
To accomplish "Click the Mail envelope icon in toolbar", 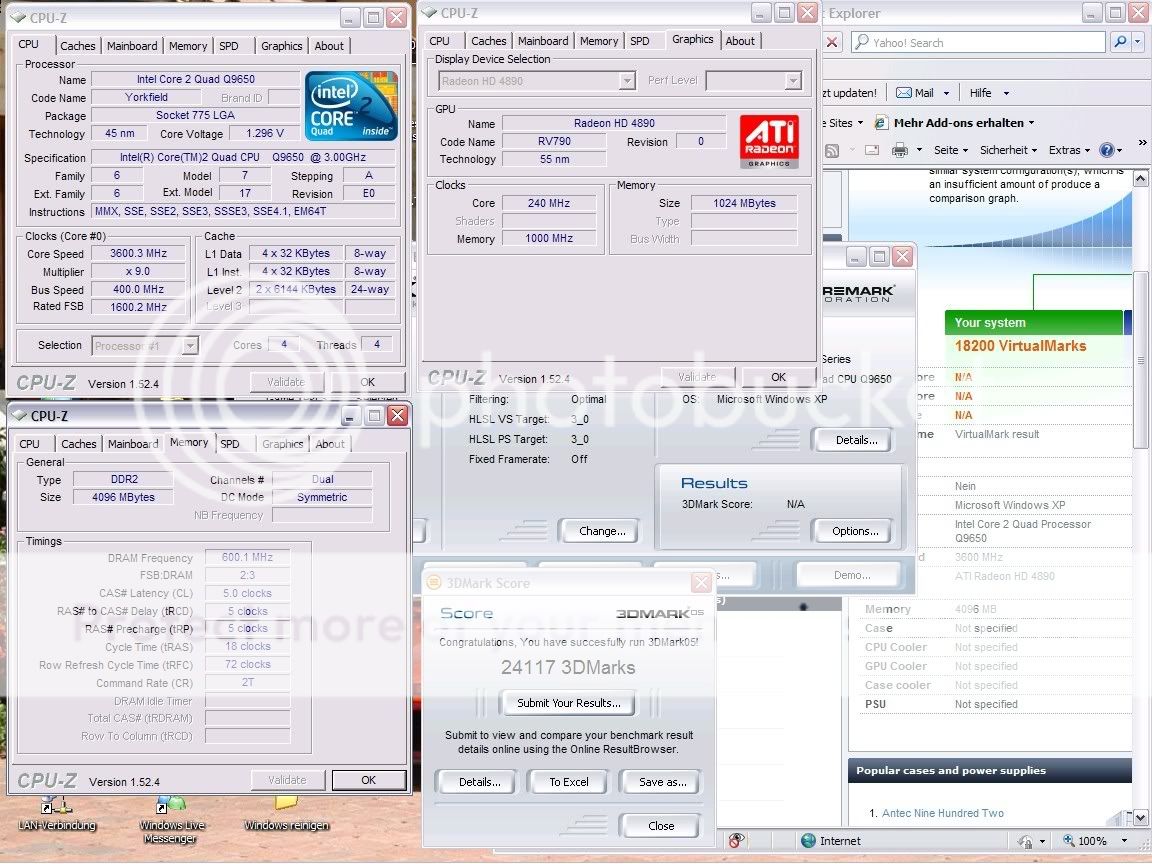I will [904, 92].
